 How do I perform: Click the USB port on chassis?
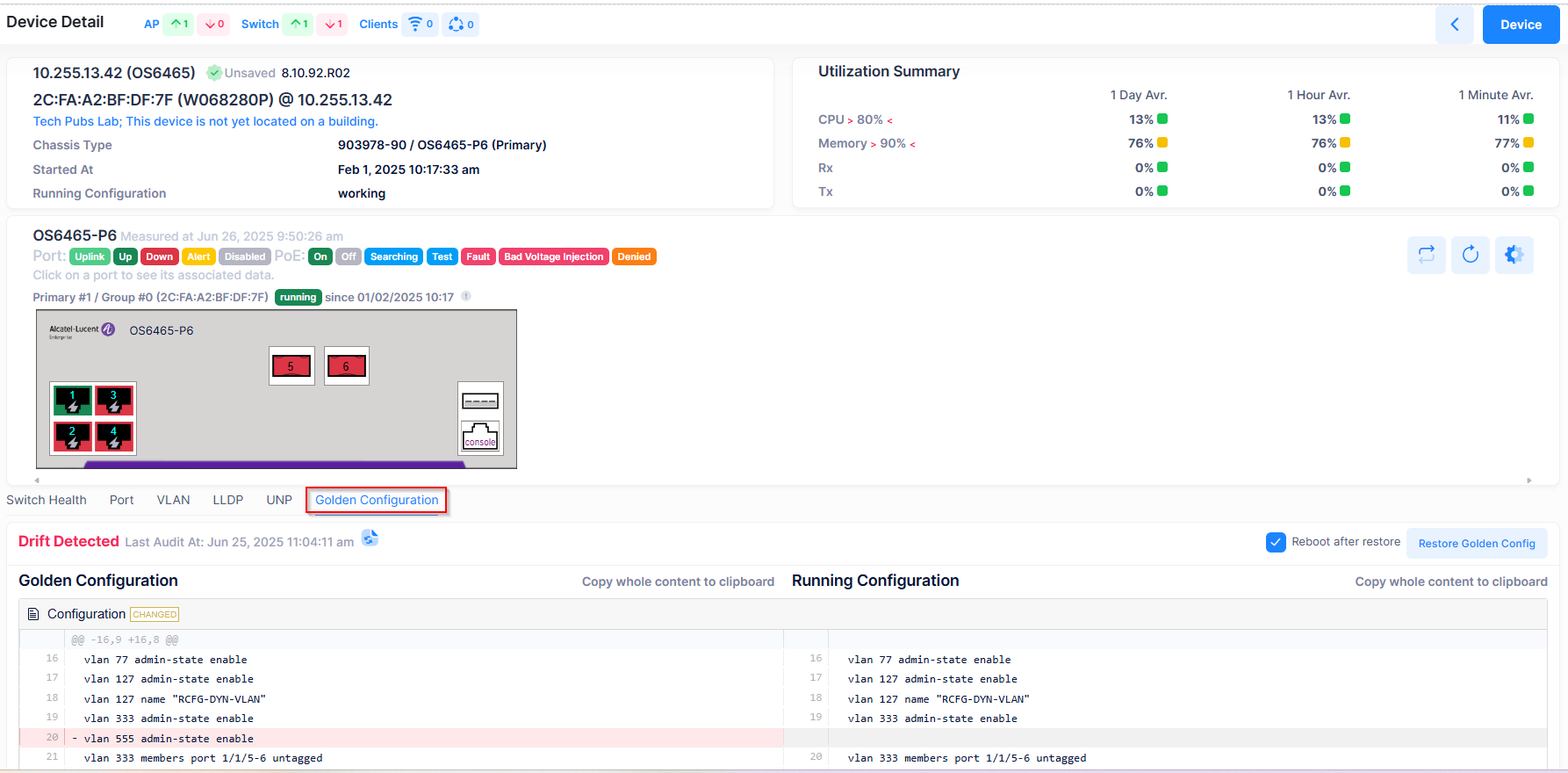[480, 401]
